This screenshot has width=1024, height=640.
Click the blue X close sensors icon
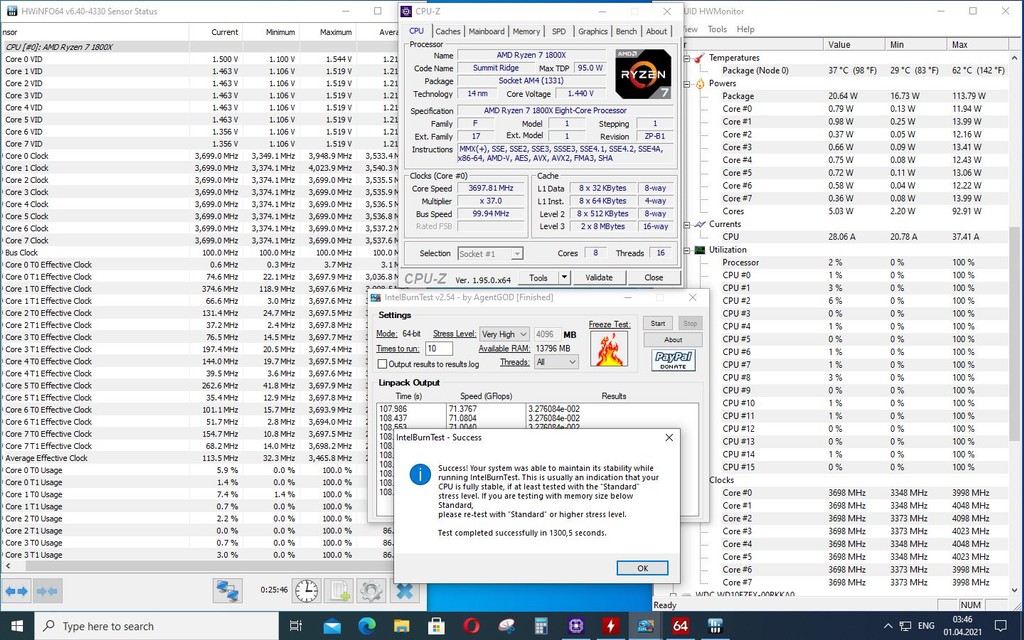point(405,590)
